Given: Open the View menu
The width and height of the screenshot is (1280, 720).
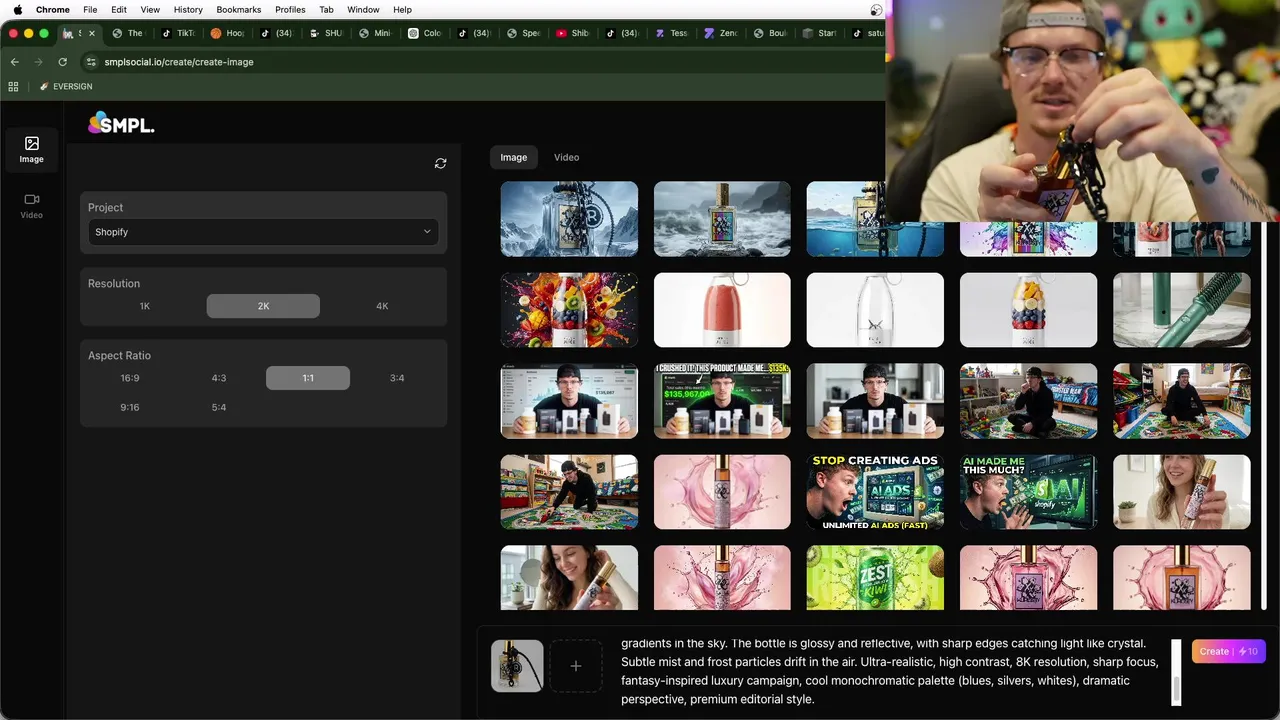Looking at the screenshot, I should pos(150,9).
